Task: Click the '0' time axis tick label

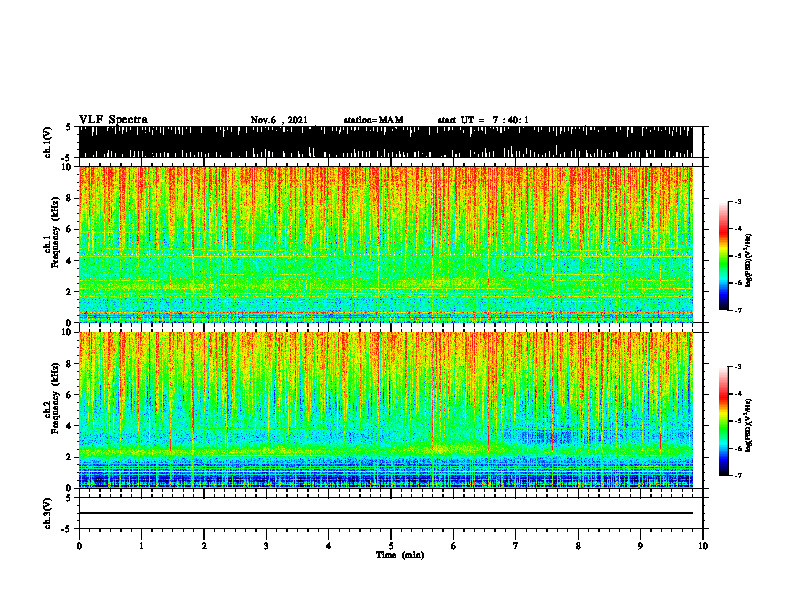Action: pyautogui.click(x=79, y=546)
